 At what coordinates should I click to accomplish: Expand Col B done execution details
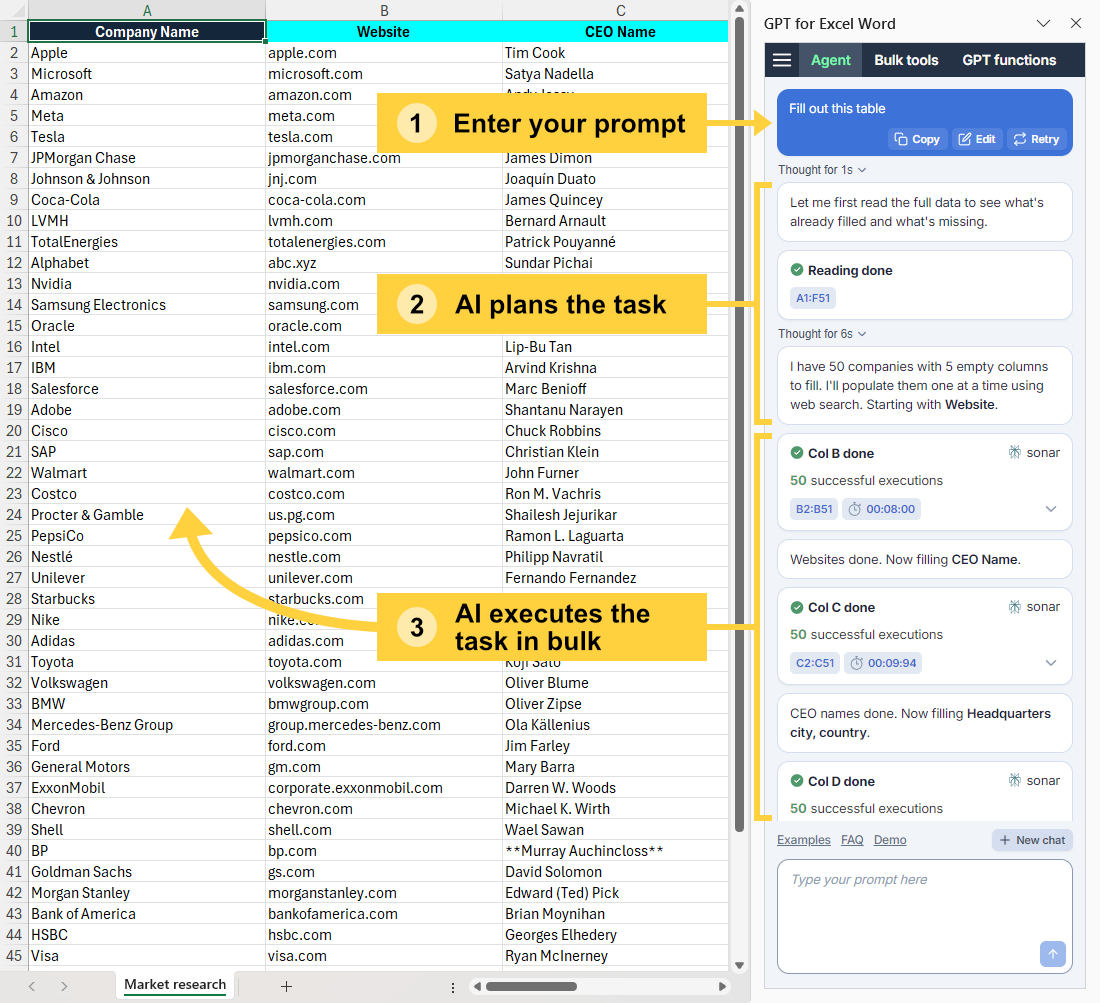point(1050,509)
